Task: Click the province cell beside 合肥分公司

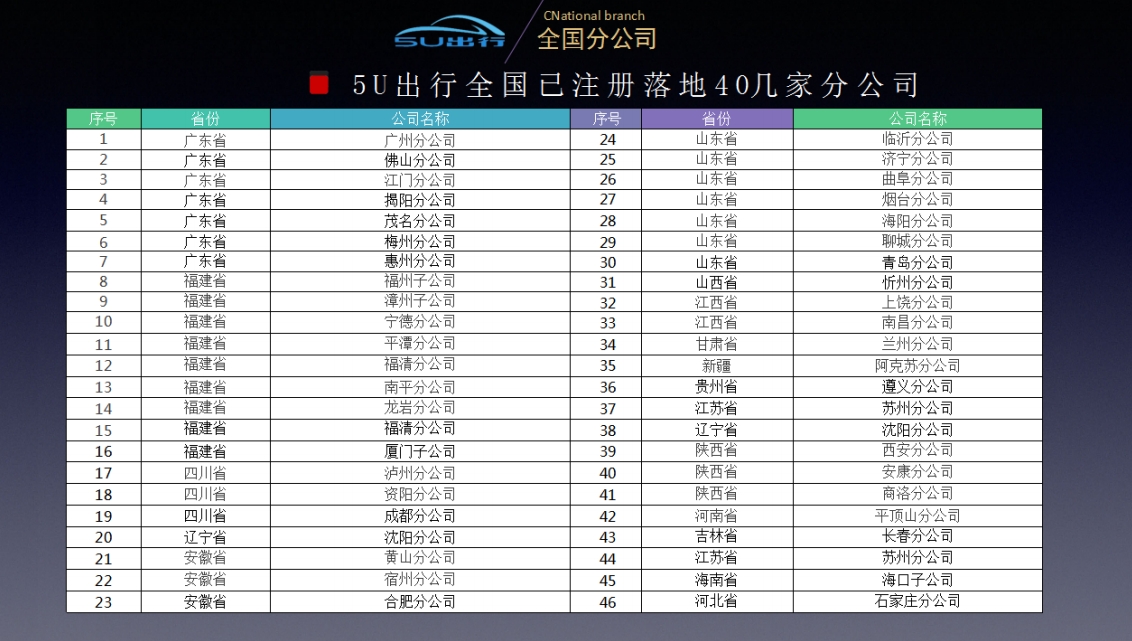Action: [206, 601]
